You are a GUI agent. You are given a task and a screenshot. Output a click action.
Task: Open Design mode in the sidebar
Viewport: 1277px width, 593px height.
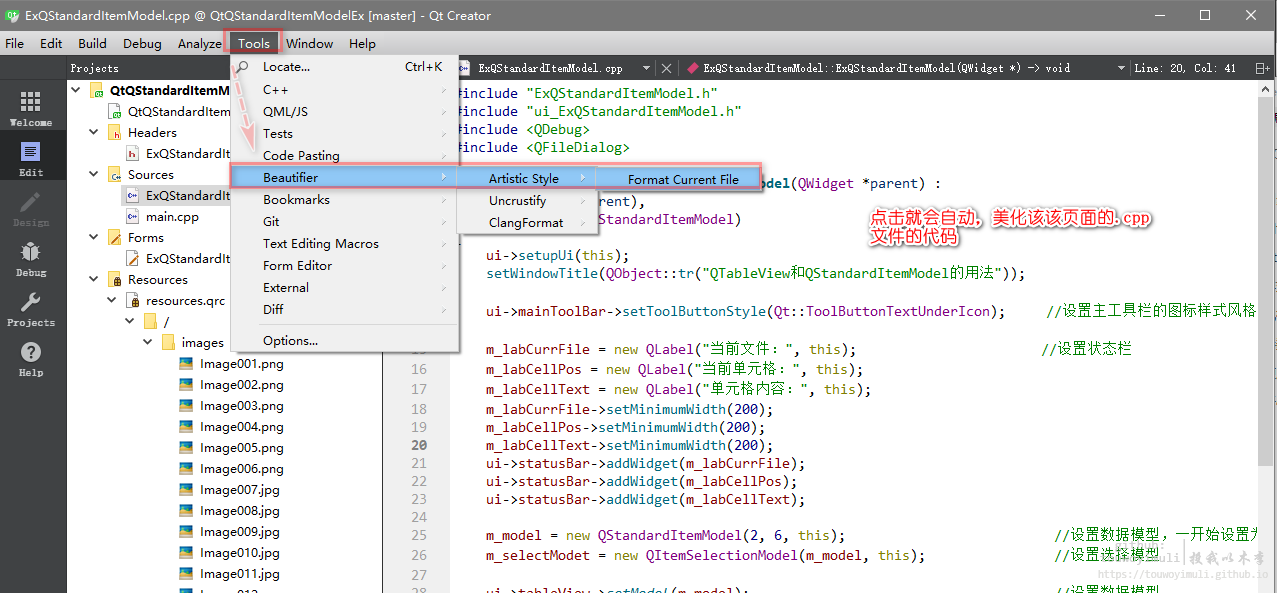[31, 208]
